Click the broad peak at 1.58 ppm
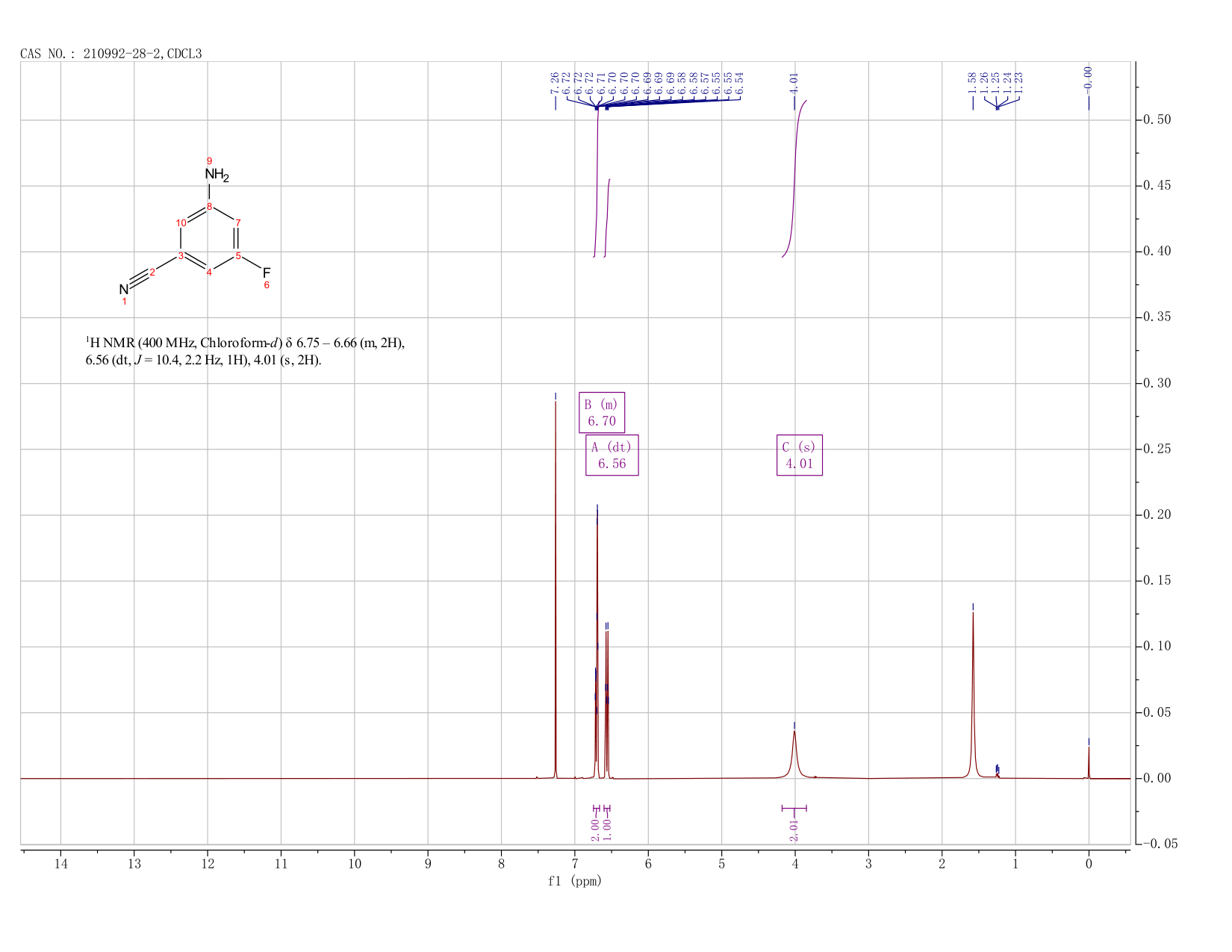 (x=973, y=694)
